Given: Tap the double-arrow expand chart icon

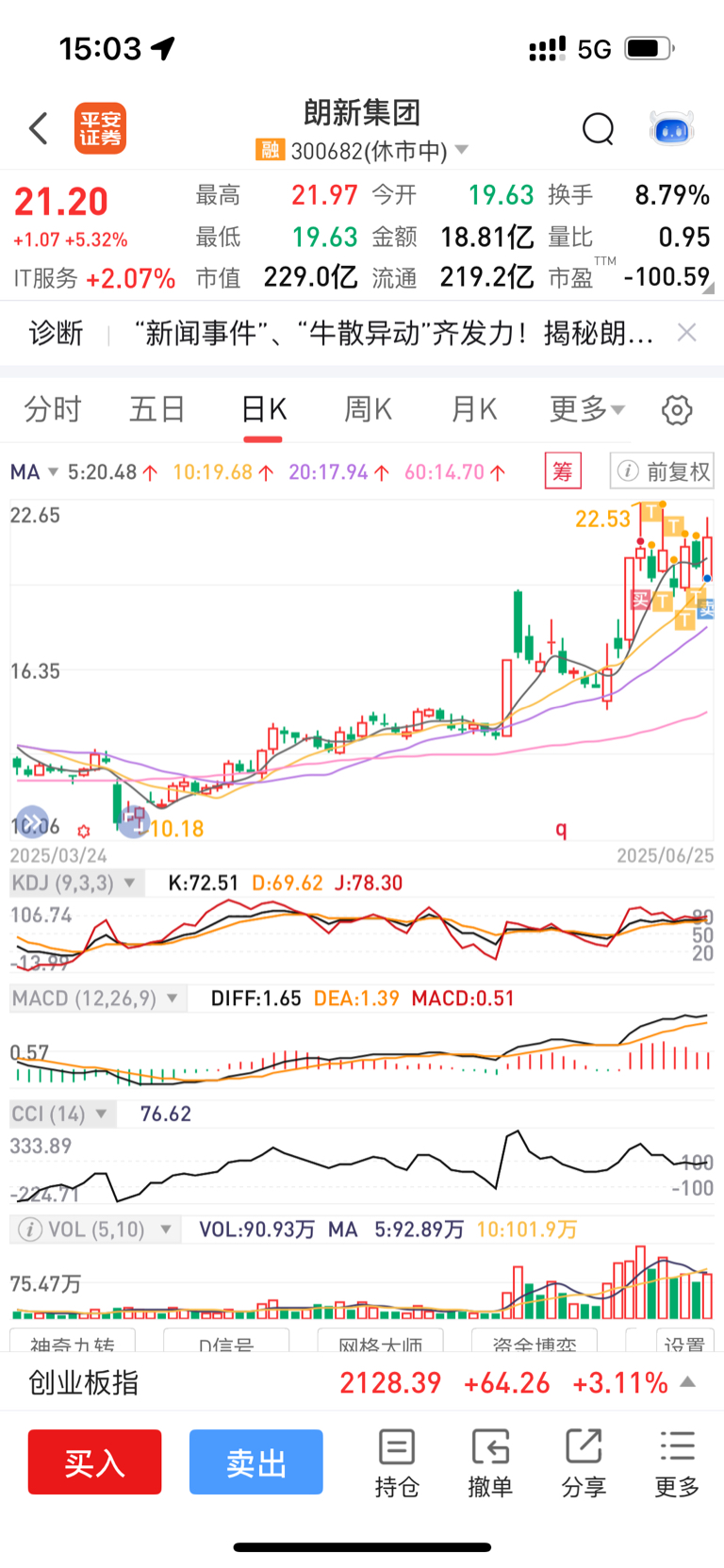Looking at the screenshot, I should (x=32, y=822).
